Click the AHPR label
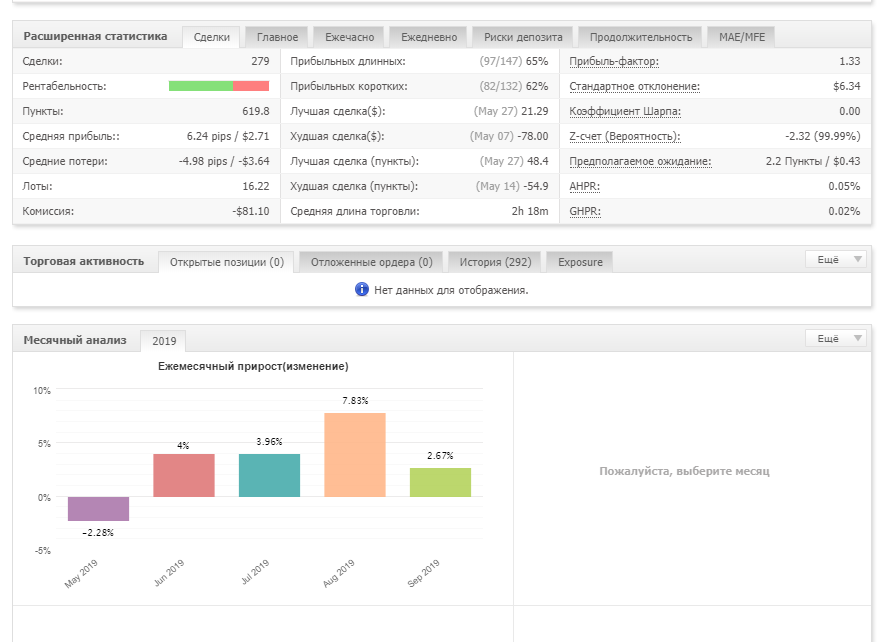Image resolution: width=881 pixels, height=642 pixels. (584, 186)
